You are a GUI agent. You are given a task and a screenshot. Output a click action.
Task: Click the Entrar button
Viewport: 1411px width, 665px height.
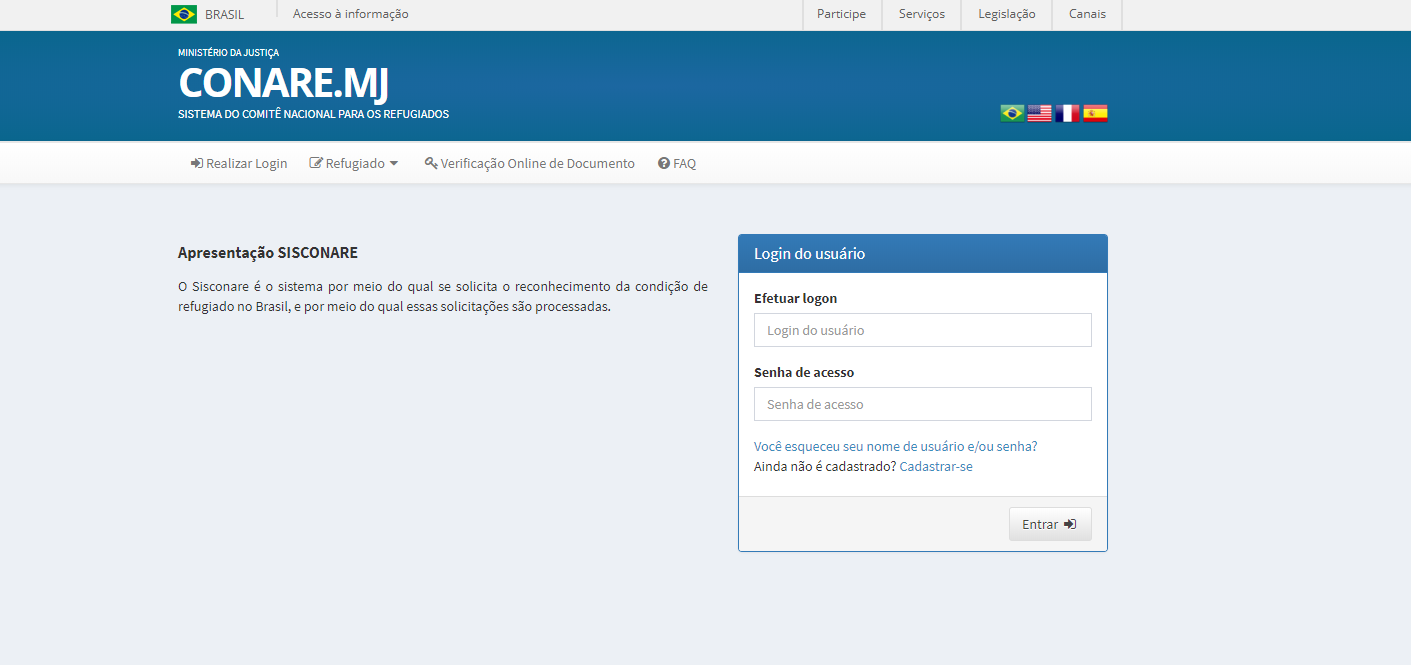1050,524
